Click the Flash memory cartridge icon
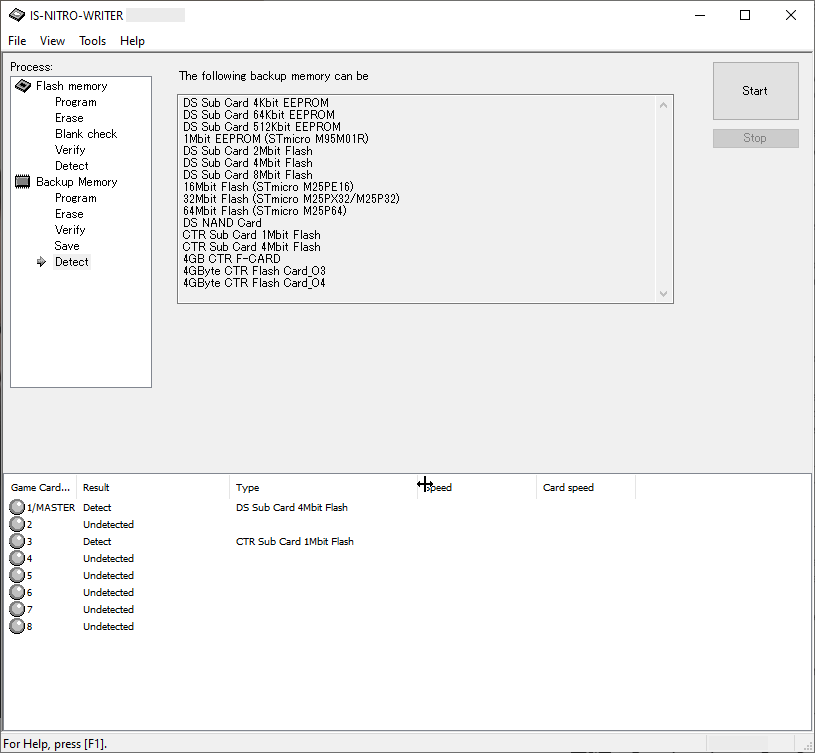Image resolution: width=815 pixels, height=753 pixels. click(23, 86)
